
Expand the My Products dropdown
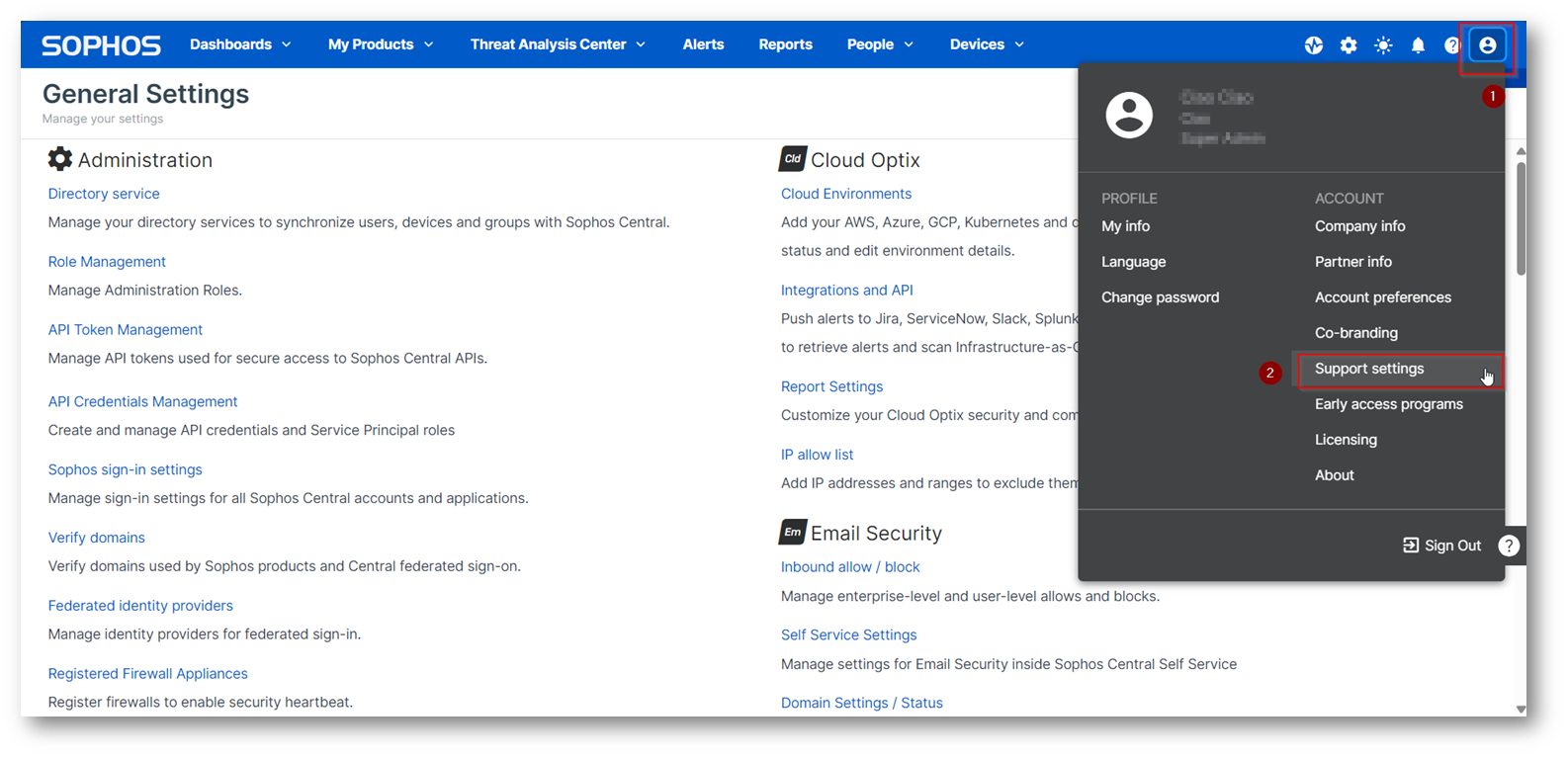[x=381, y=44]
